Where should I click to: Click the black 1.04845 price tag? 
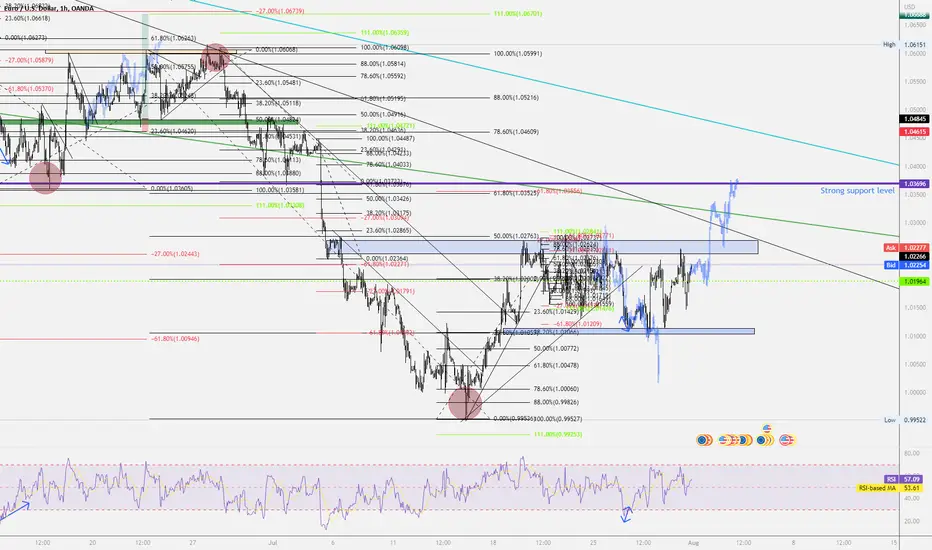pos(915,119)
